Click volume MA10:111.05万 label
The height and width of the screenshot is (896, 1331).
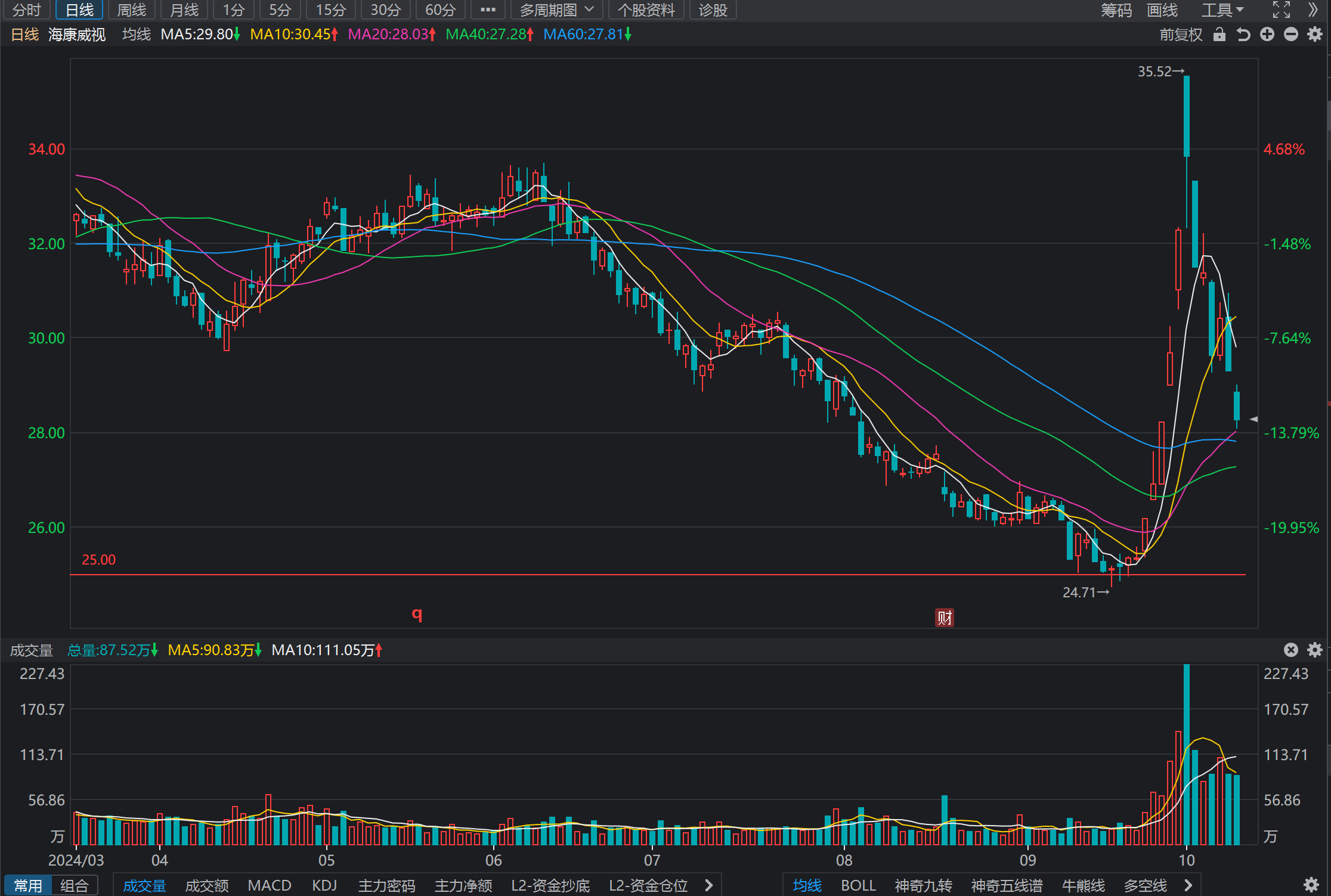(x=326, y=650)
